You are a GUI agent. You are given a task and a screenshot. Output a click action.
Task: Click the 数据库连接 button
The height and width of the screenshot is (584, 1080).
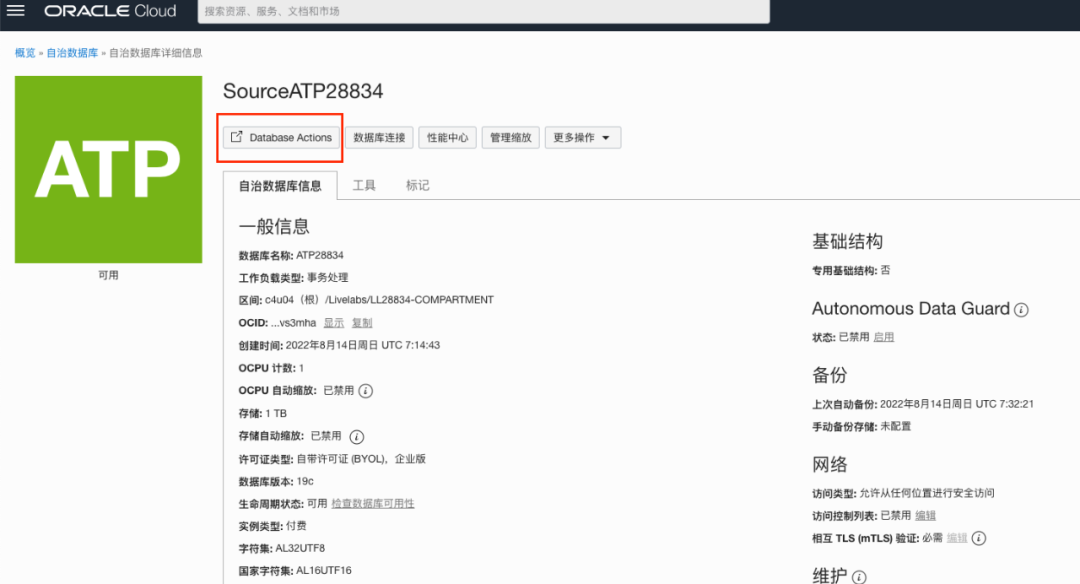379,137
